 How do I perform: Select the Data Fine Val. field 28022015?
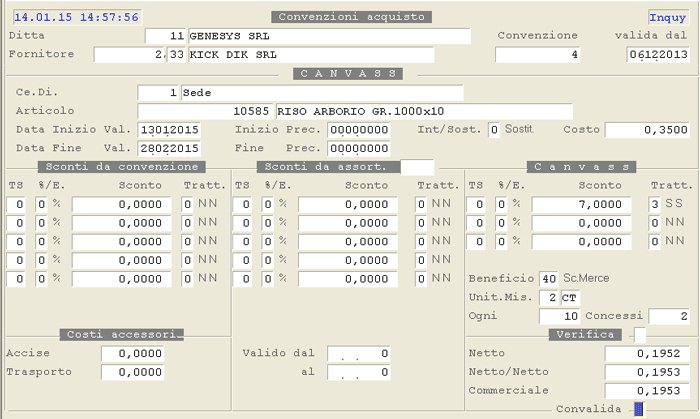[x=169, y=149]
